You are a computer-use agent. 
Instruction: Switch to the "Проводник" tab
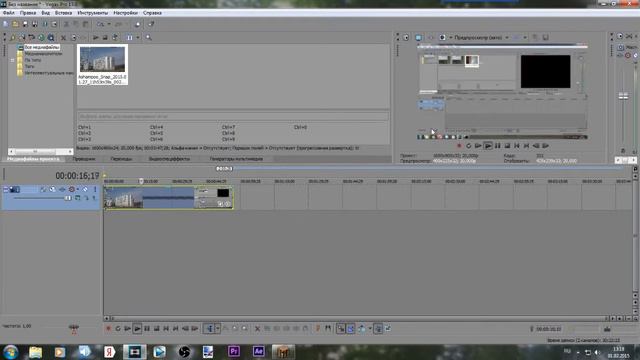click(84, 159)
